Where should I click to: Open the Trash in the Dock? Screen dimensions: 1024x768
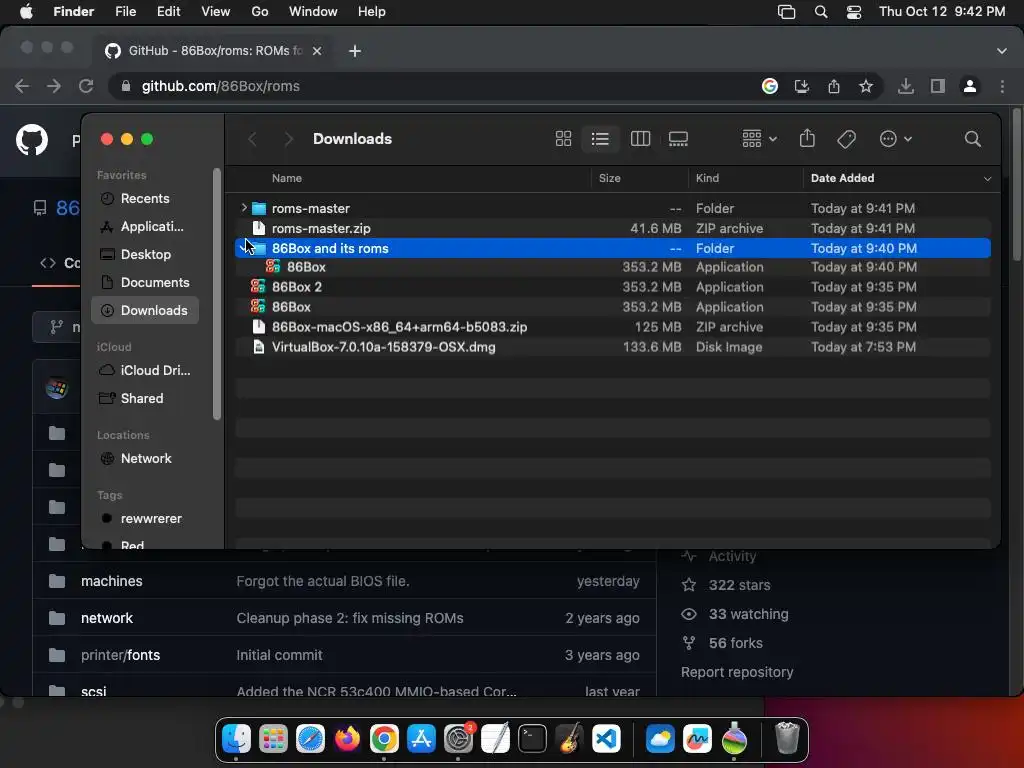pos(787,739)
